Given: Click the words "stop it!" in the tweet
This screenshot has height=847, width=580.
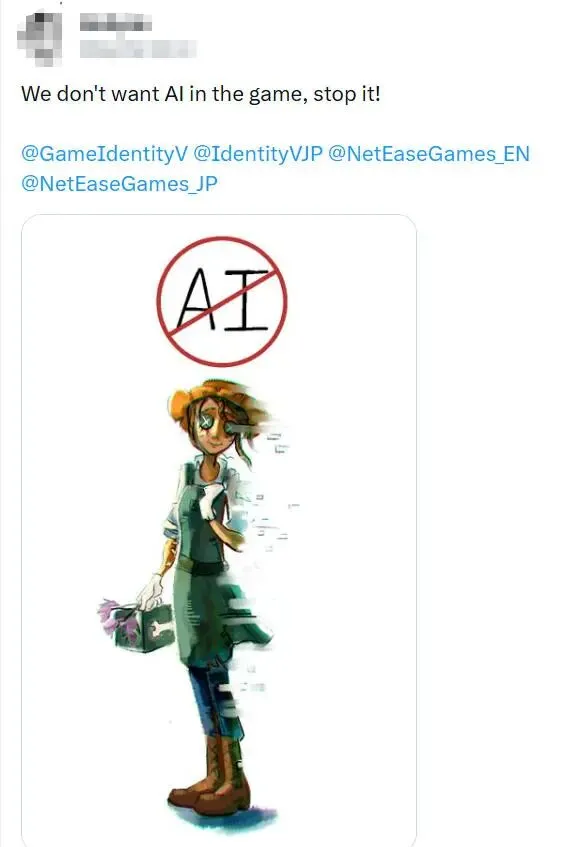Looking at the screenshot, I should [347, 94].
